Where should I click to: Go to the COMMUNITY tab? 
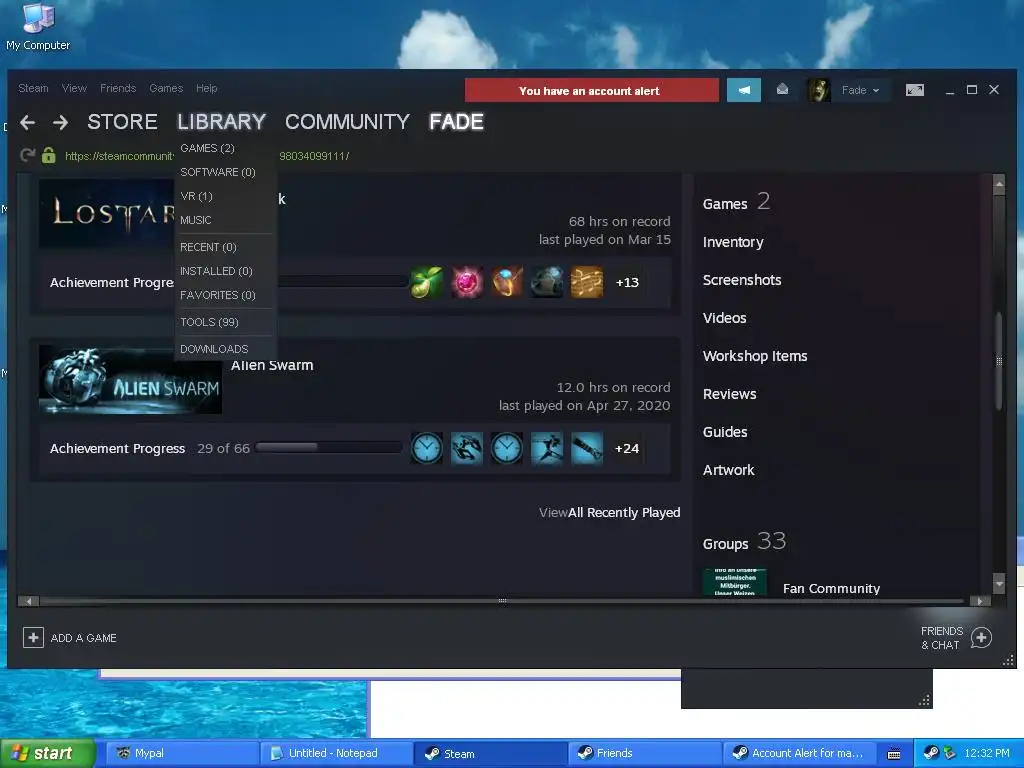click(347, 121)
